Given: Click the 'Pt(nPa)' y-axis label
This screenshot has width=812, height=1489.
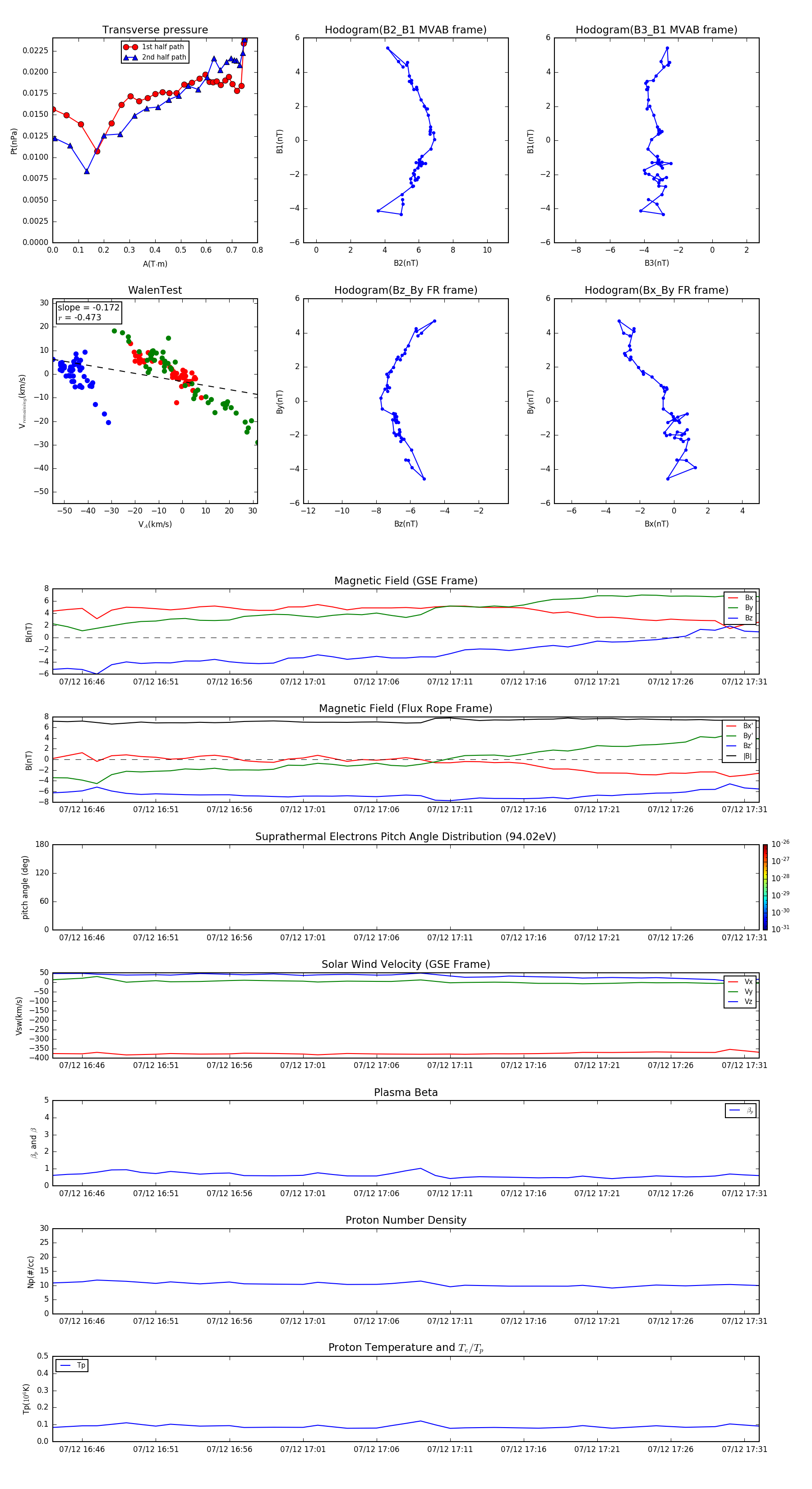Looking at the screenshot, I should [14, 140].
